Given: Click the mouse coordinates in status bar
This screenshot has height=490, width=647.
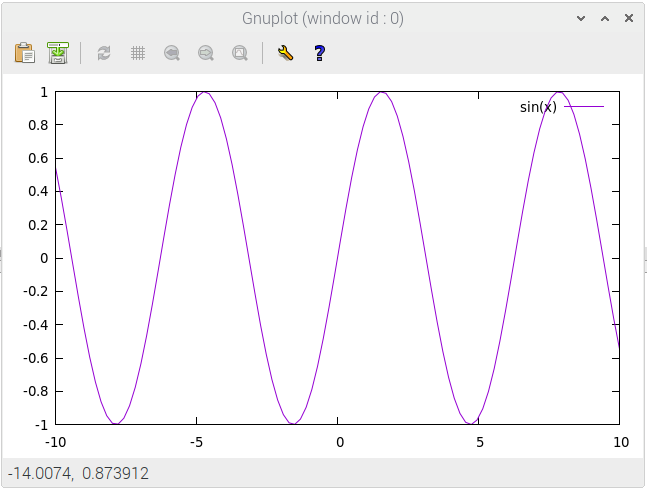Looking at the screenshot, I should [x=78, y=473].
